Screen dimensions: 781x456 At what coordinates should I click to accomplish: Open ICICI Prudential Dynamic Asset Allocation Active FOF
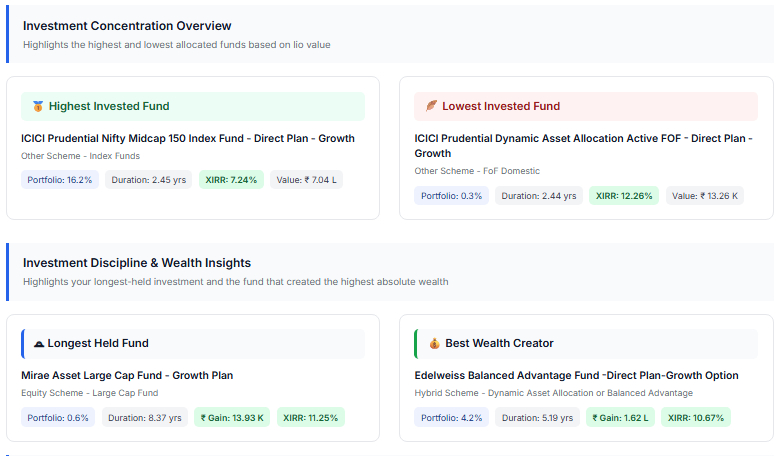pyautogui.click(x=583, y=146)
